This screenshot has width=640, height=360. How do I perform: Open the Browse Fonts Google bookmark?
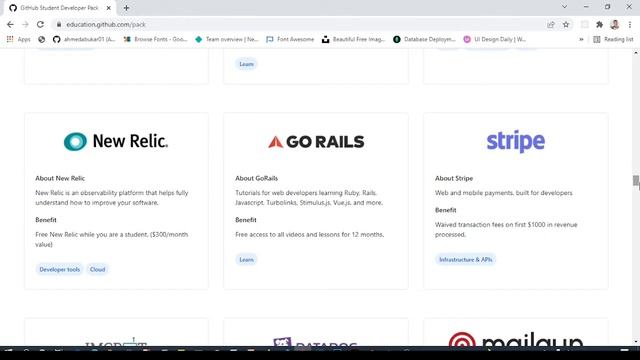156,39
